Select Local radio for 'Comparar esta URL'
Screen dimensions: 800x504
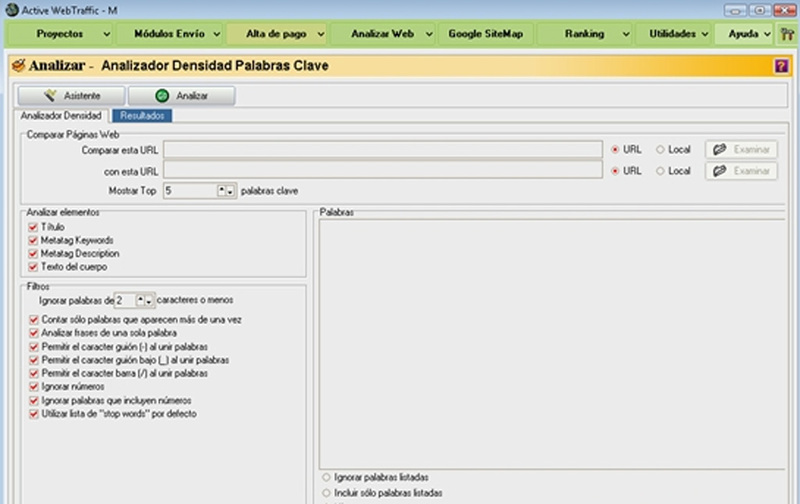pyautogui.click(x=660, y=149)
